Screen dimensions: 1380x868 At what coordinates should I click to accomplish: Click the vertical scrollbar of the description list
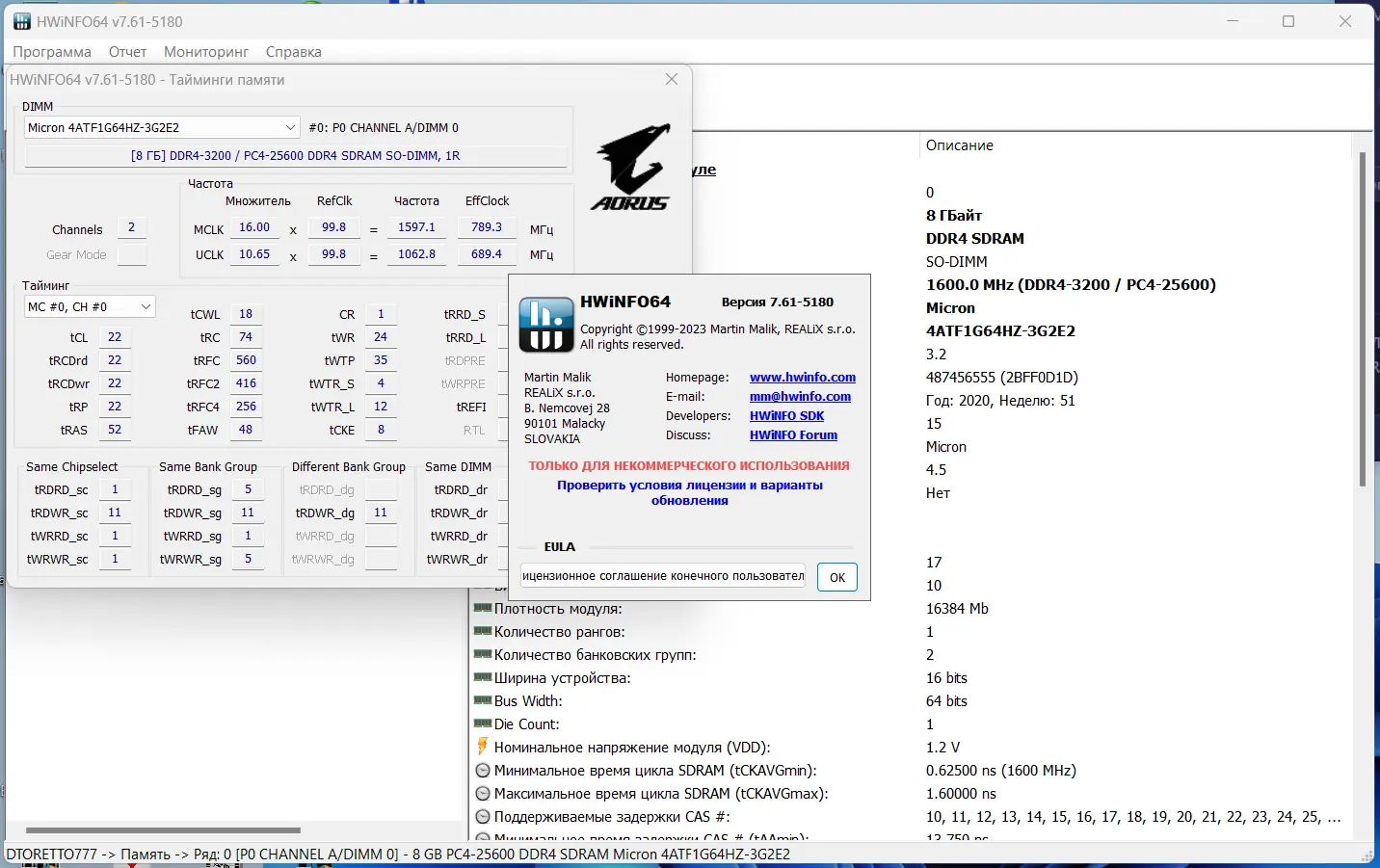(x=1362, y=319)
